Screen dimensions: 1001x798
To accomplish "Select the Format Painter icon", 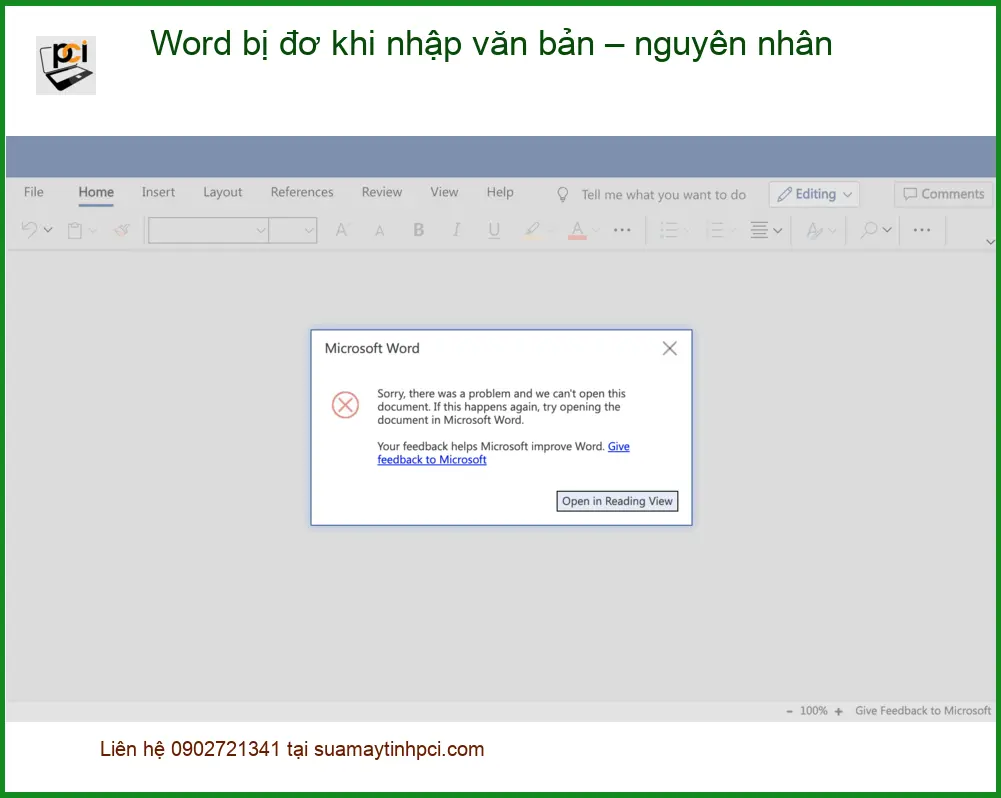I will 121,230.
